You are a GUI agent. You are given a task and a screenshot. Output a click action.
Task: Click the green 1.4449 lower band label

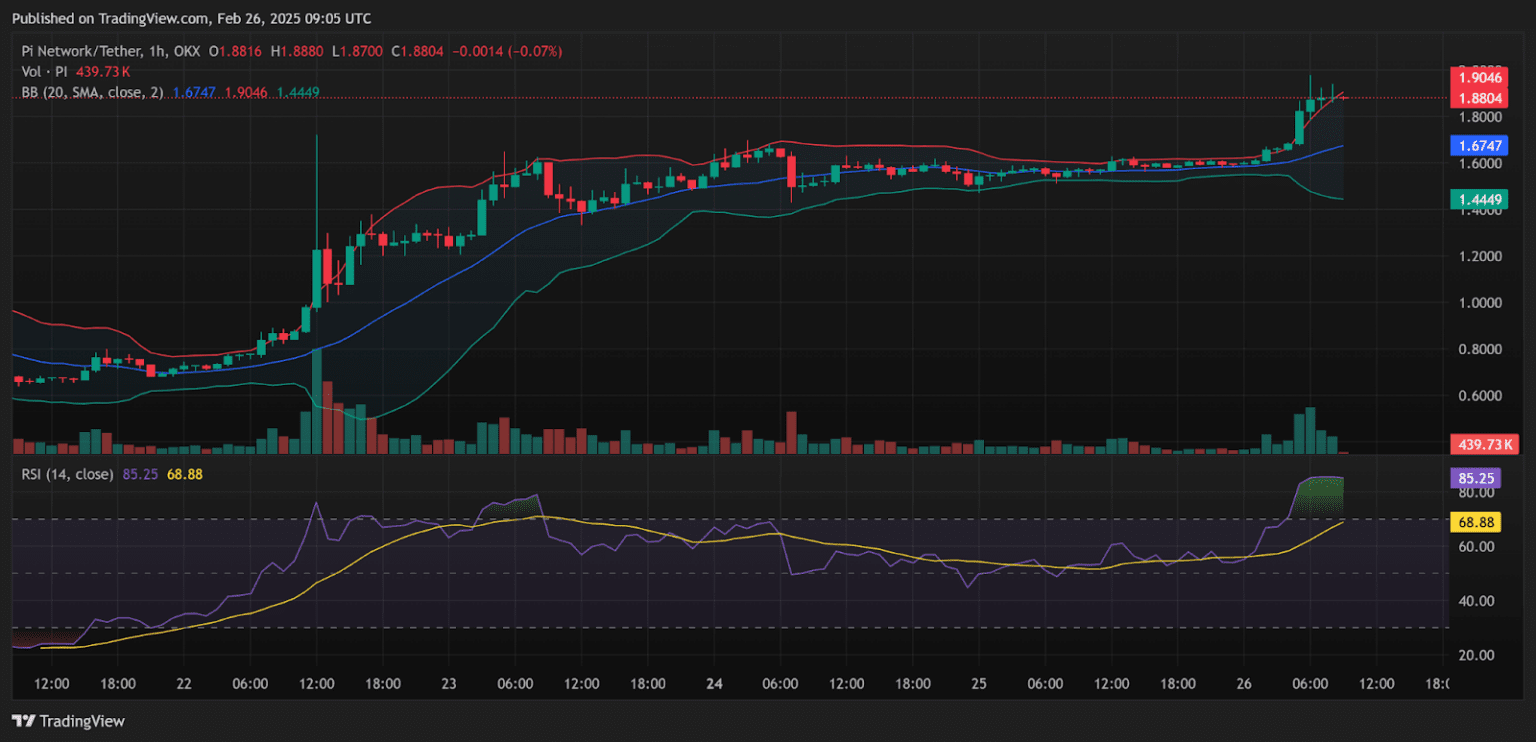[x=1480, y=199]
